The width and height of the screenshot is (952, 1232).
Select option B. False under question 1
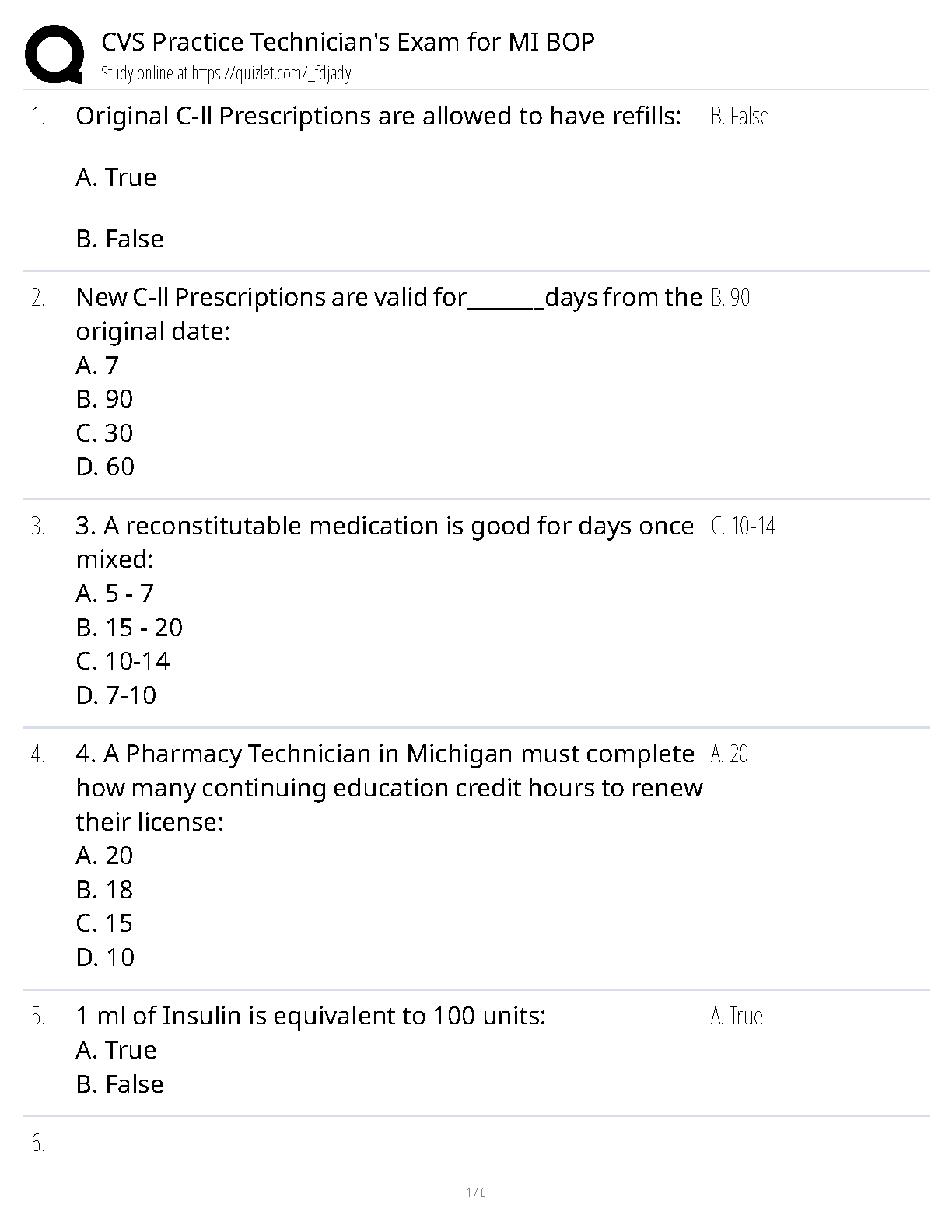pos(120,239)
